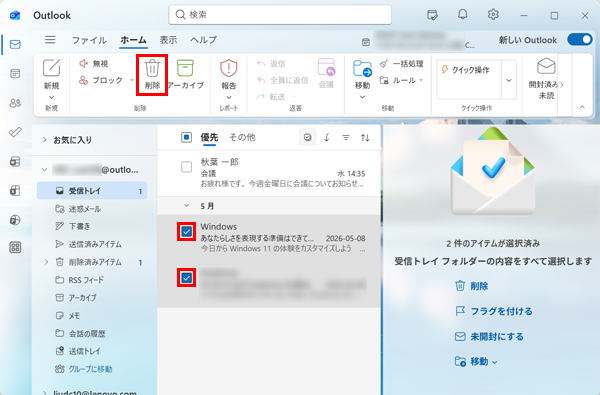600x395 pixels.
Task: Click the 検索 search box
Action: (x=280, y=15)
